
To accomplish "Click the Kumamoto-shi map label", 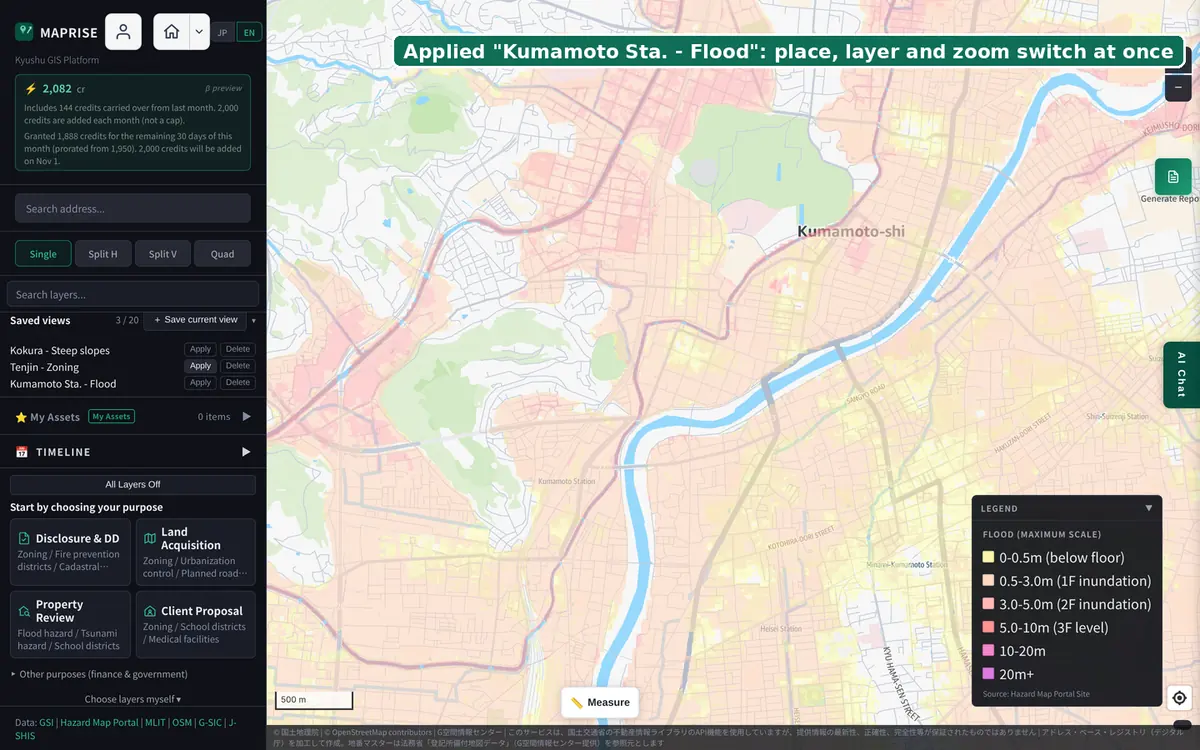I will click(851, 231).
